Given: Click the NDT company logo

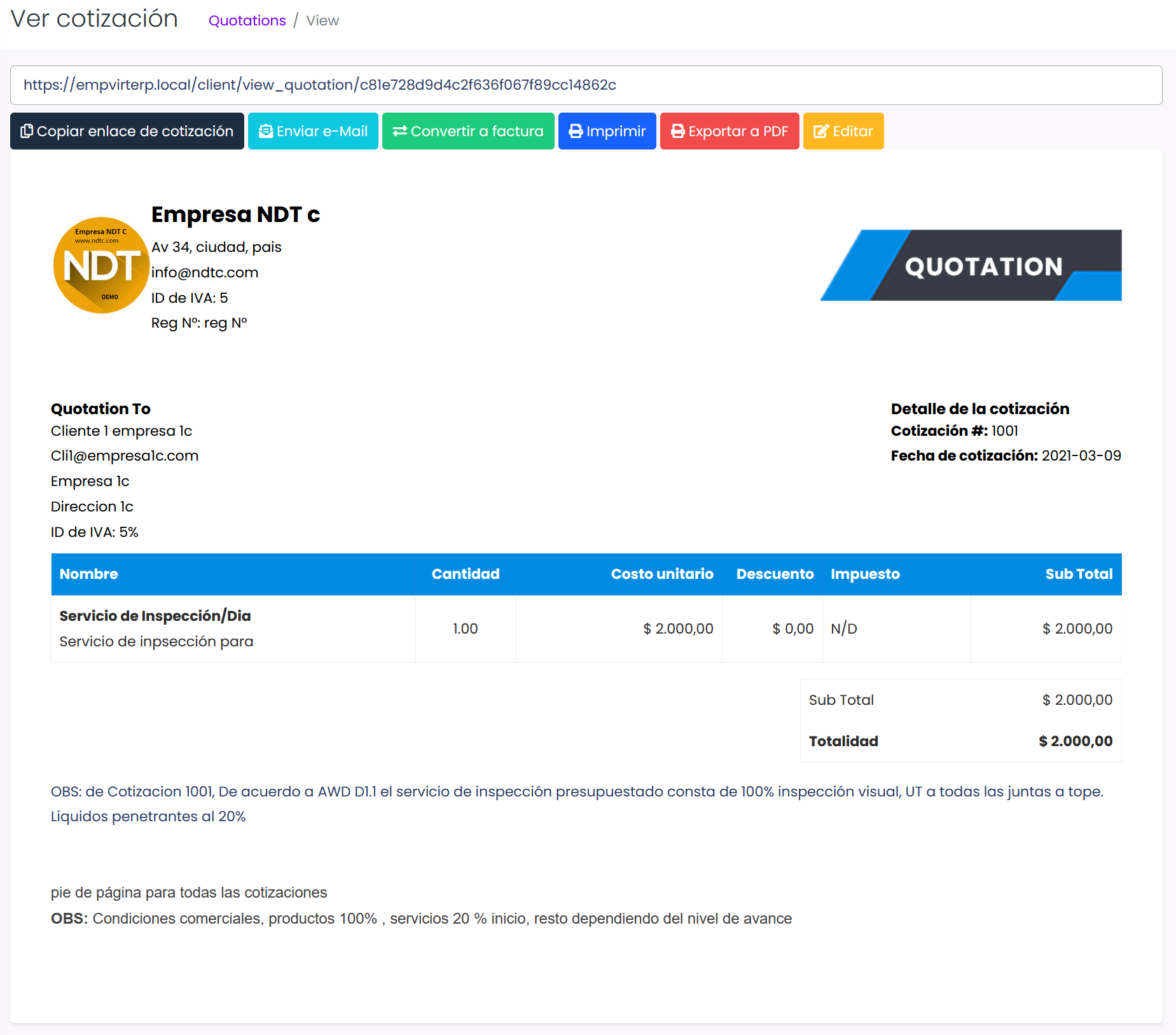Looking at the screenshot, I should point(101,265).
